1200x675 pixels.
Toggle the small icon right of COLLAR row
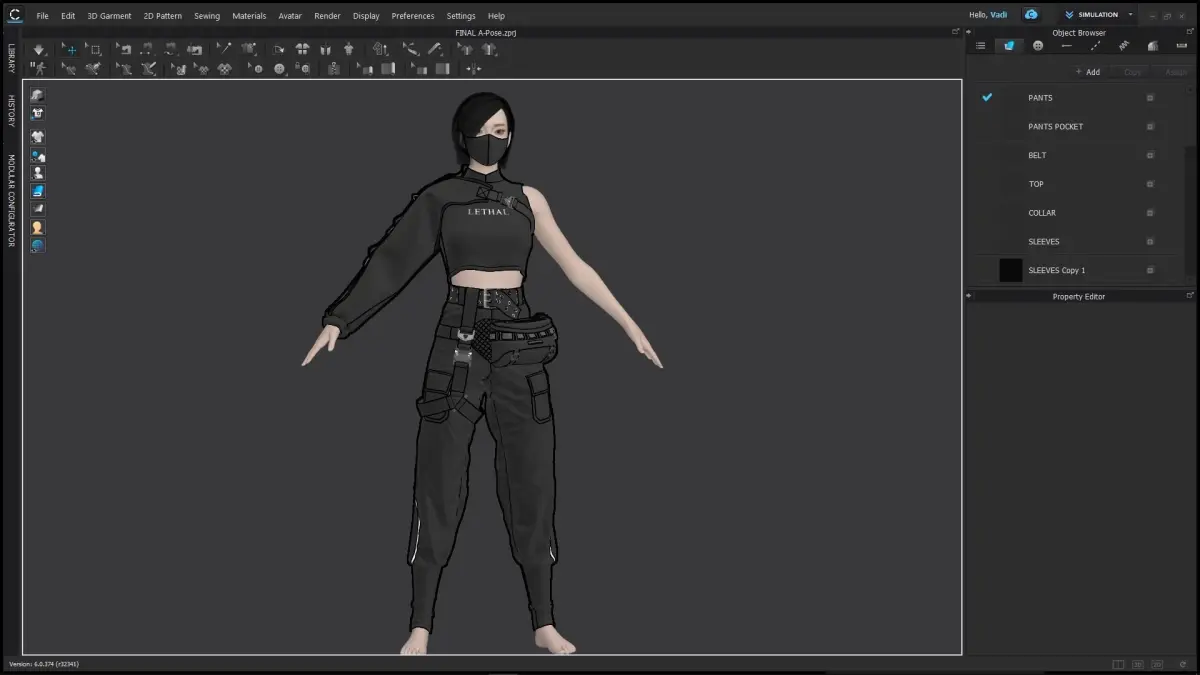(x=1150, y=213)
